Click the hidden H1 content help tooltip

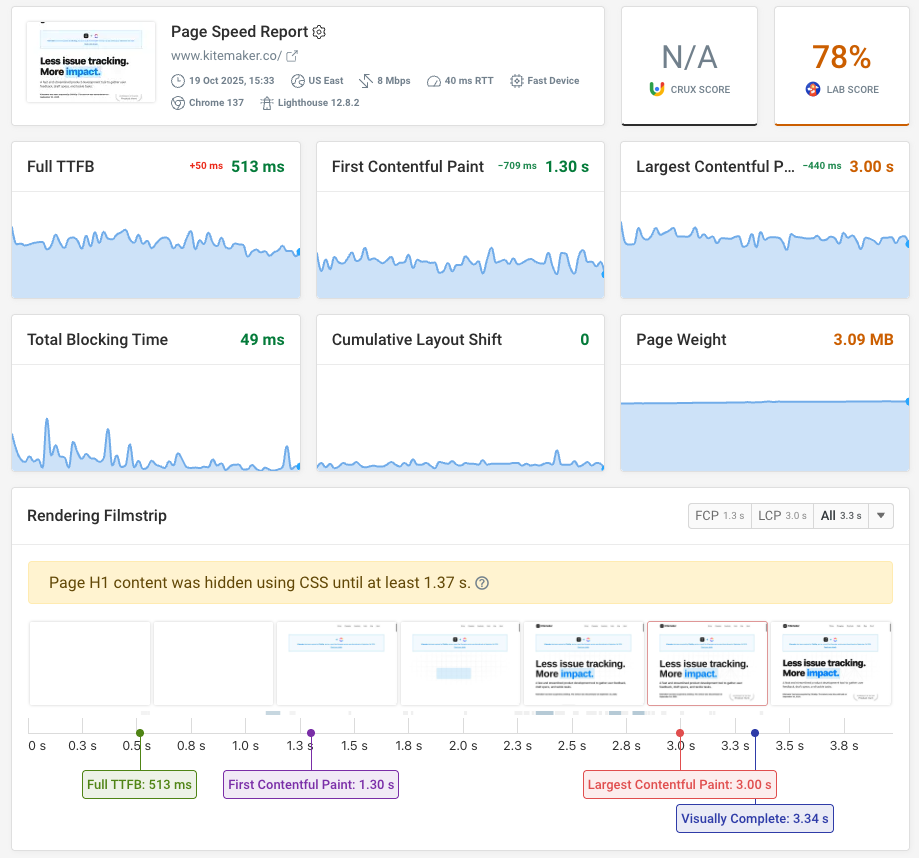pos(482,582)
